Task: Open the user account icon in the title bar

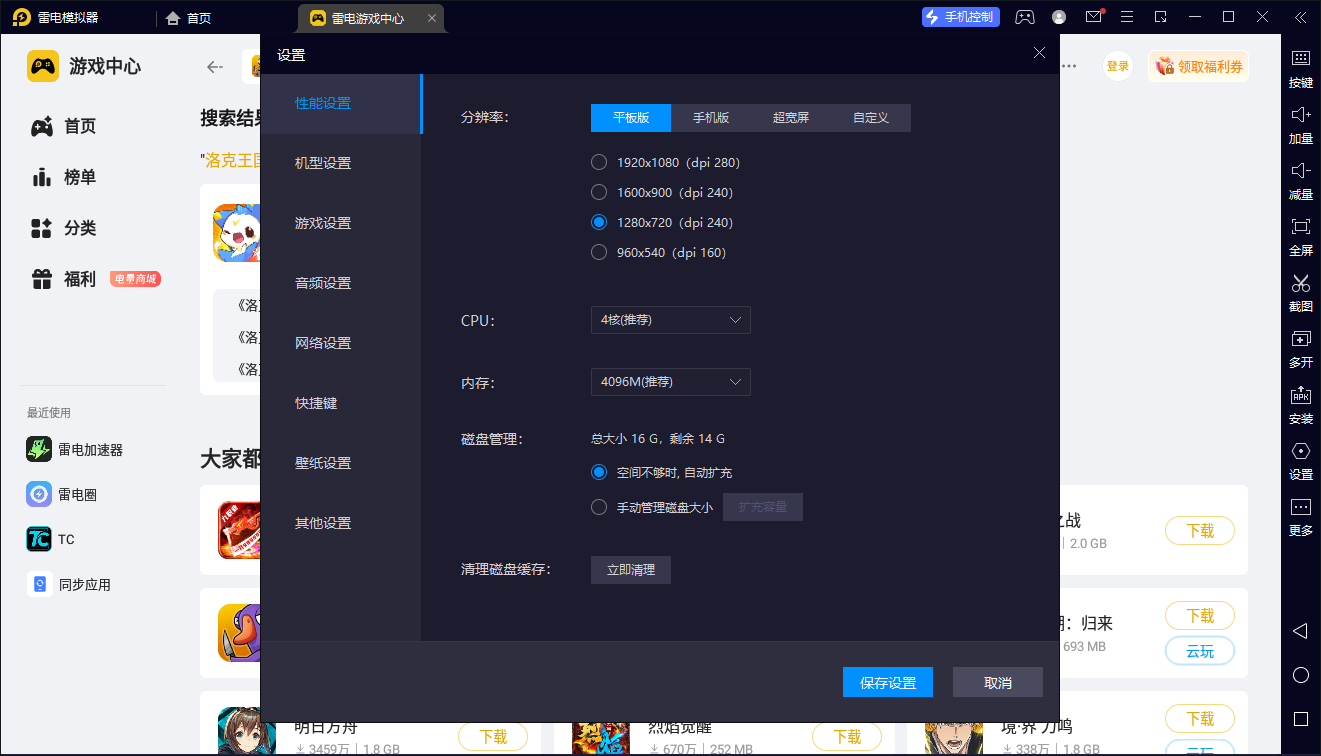Action: pos(1059,17)
